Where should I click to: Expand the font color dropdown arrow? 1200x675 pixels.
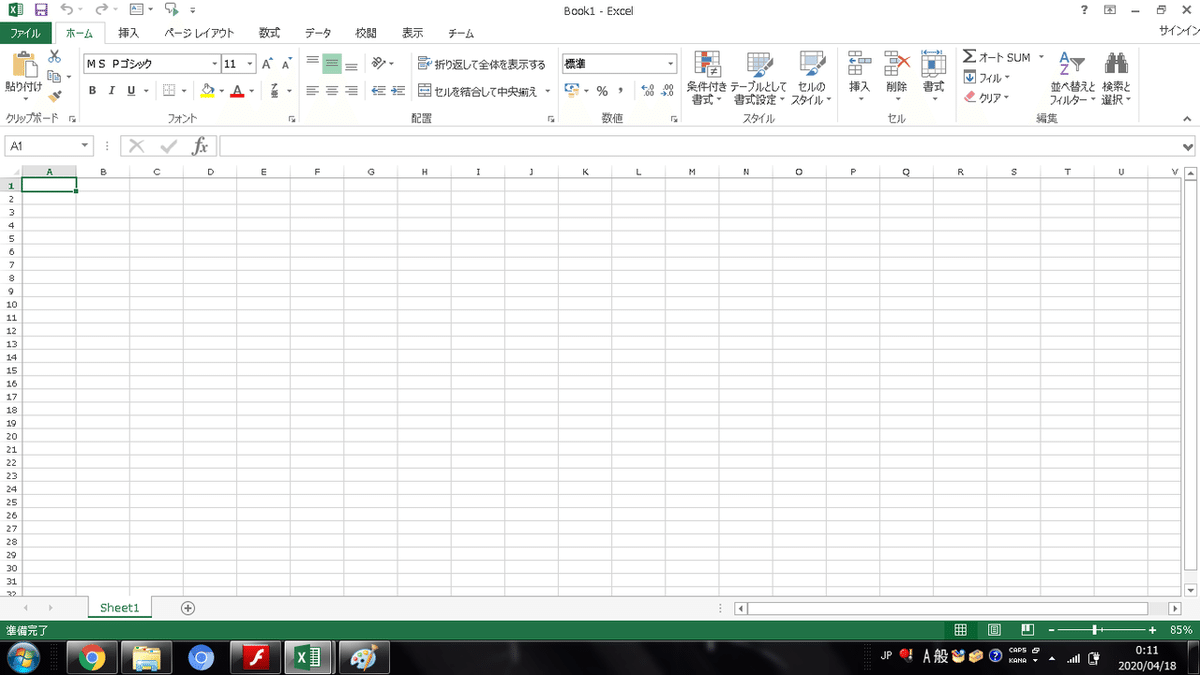click(x=252, y=91)
